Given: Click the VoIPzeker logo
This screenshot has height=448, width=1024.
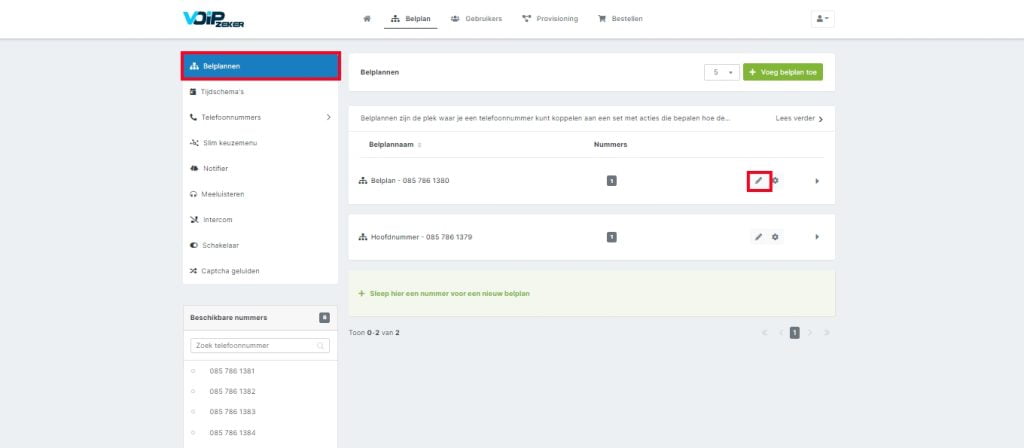Looking at the screenshot, I should click(x=214, y=19).
